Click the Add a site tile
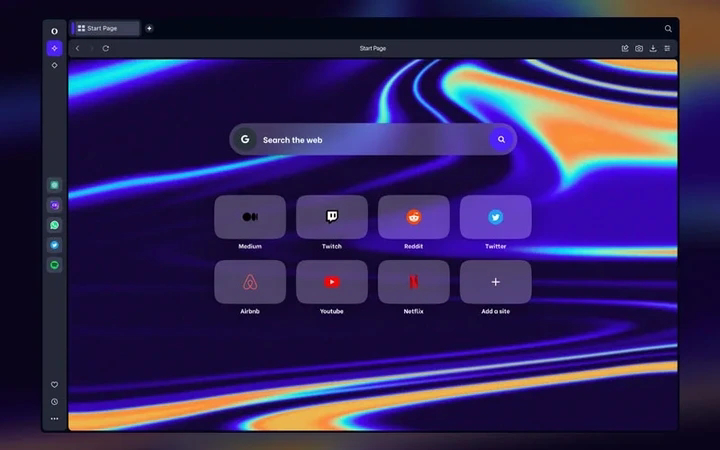Screen dimensions: 720x450 click(495, 282)
